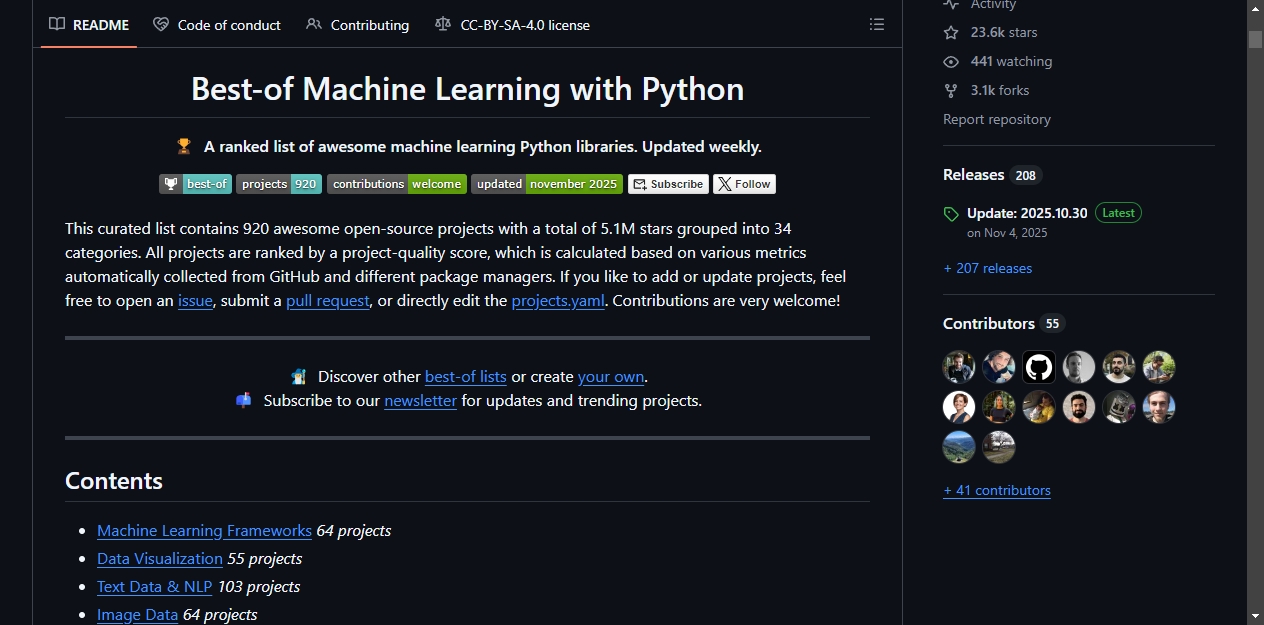The height and width of the screenshot is (625, 1264).
Task: Click the trophy emoji in tagline
Action: pyautogui.click(x=184, y=146)
